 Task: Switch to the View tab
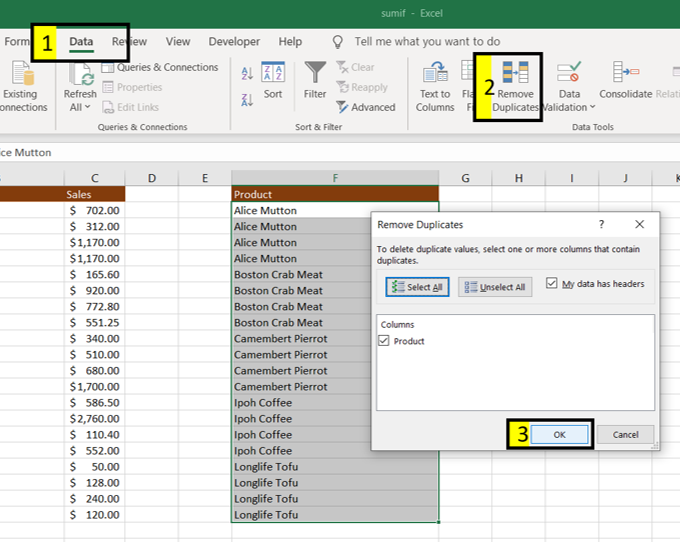tap(178, 42)
